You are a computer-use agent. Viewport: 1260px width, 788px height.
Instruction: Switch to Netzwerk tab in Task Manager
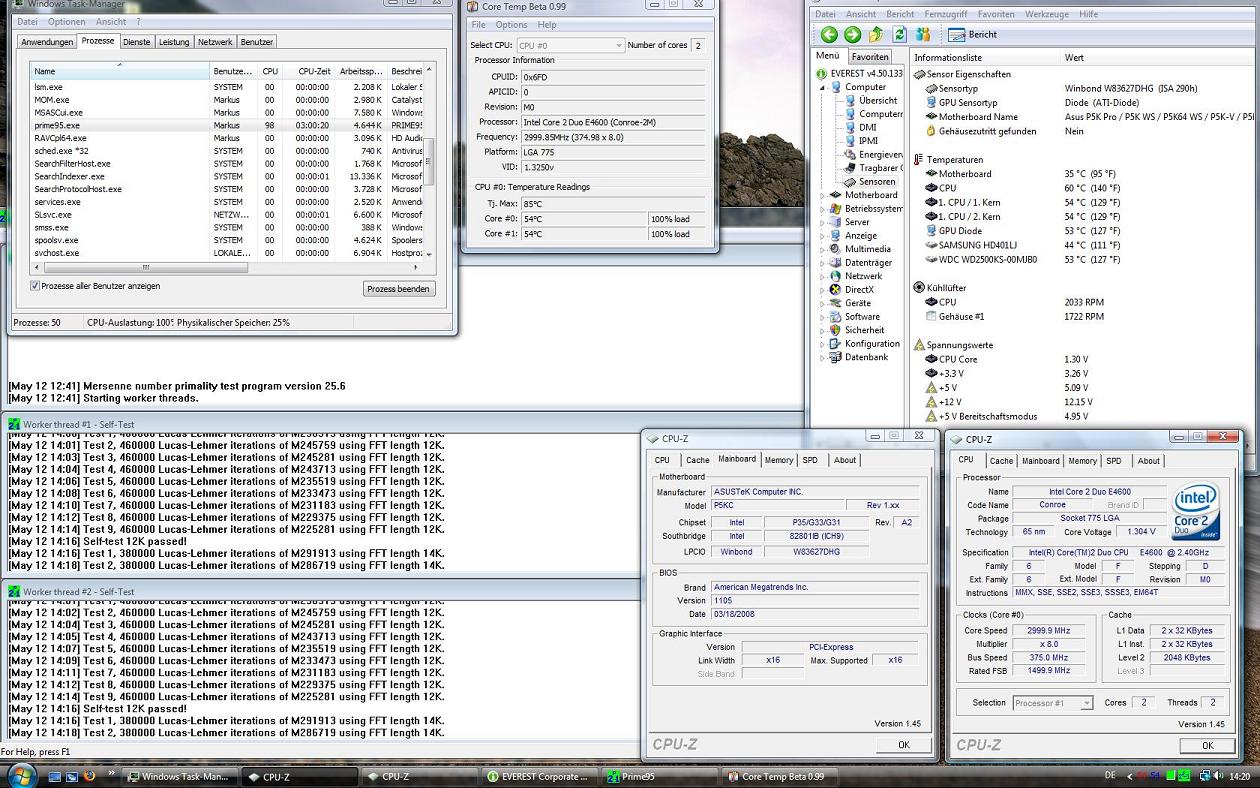(215, 42)
